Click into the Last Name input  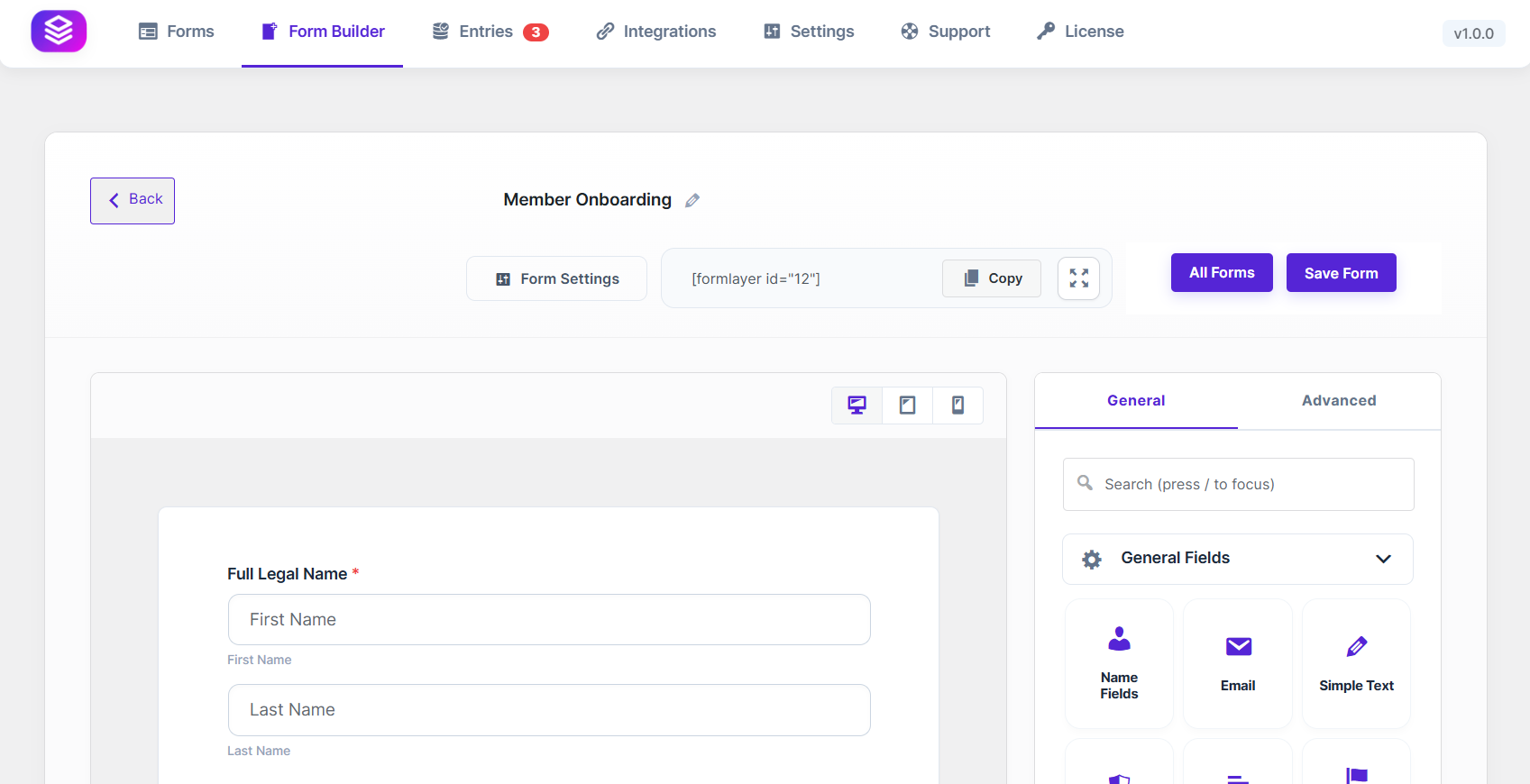point(549,710)
